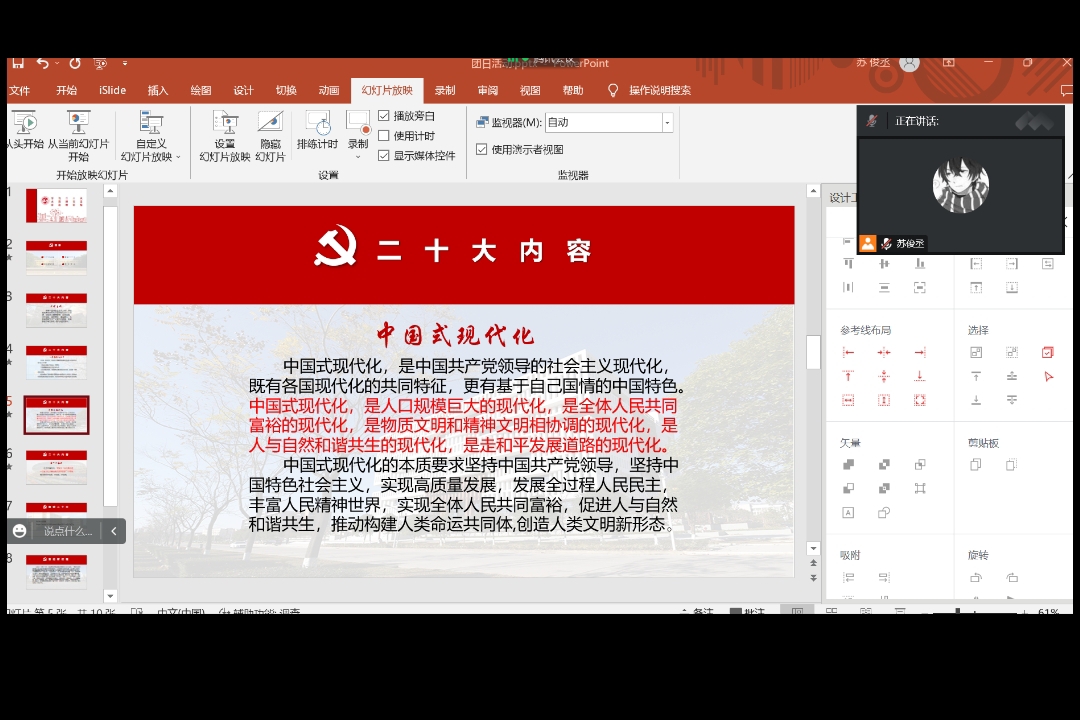Switch to the 插入 ribbon tab
The width and height of the screenshot is (1080, 720).
pyautogui.click(x=158, y=90)
